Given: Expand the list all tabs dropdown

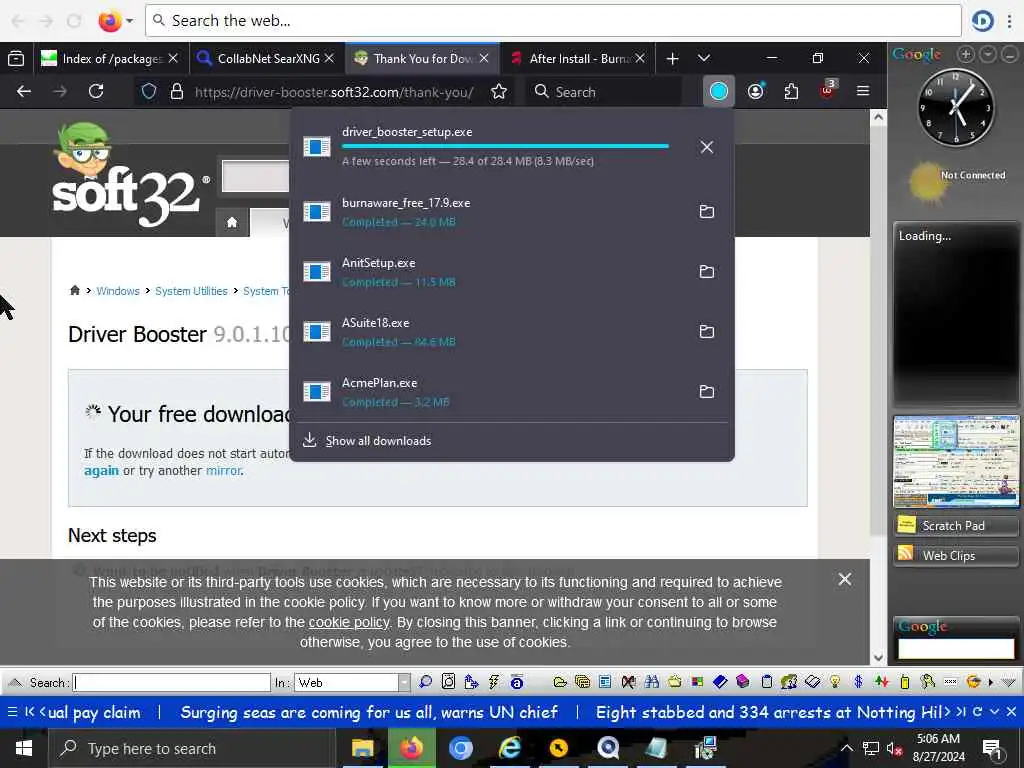Looking at the screenshot, I should coord(703,58).
